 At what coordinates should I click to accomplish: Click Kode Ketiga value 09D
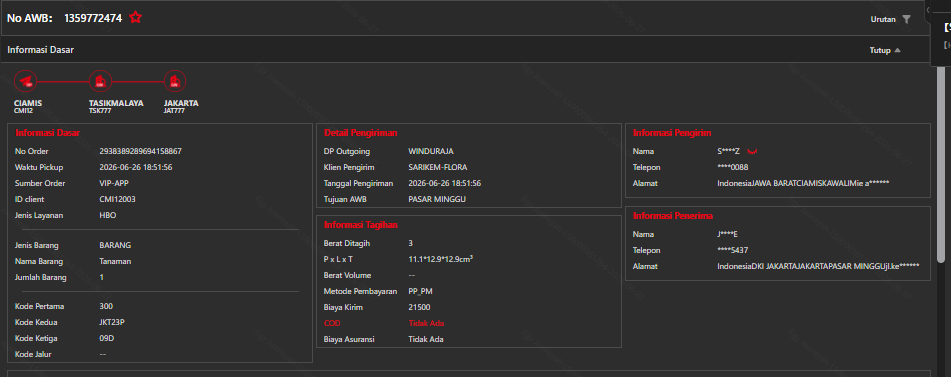click(x=107, y=338)
